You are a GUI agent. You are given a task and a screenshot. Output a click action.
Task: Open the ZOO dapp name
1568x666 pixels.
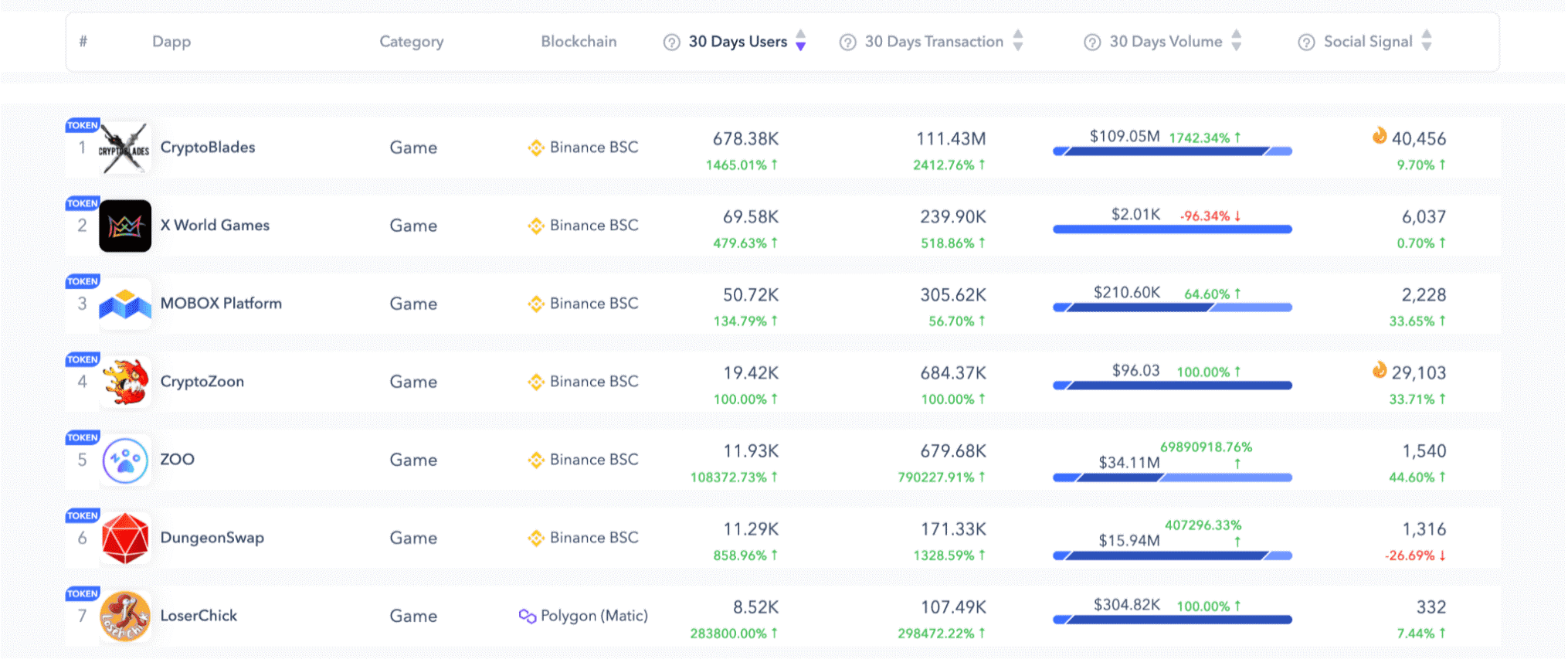[x=177, y=460]
